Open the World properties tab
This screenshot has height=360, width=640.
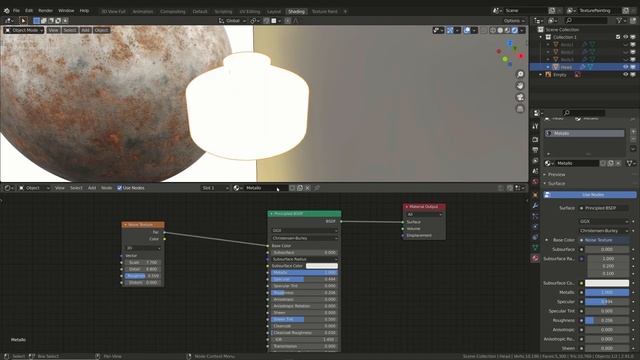pyautogui.click(x=535, y=182)
